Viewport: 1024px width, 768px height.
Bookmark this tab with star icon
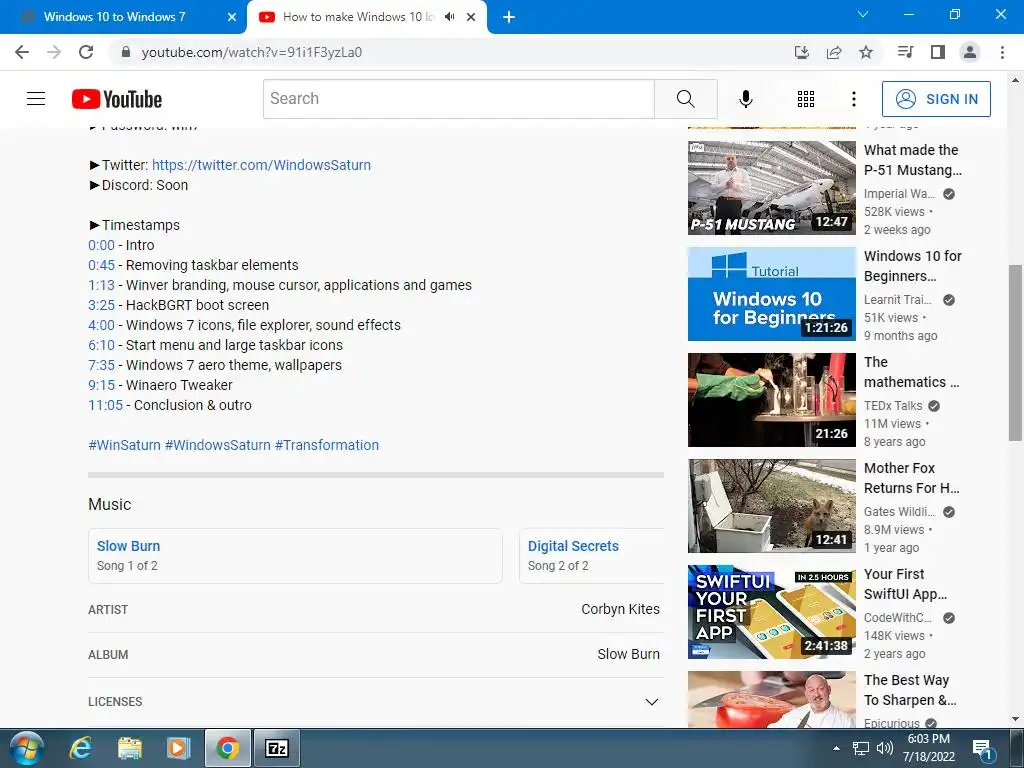click(x=866, y=52)
